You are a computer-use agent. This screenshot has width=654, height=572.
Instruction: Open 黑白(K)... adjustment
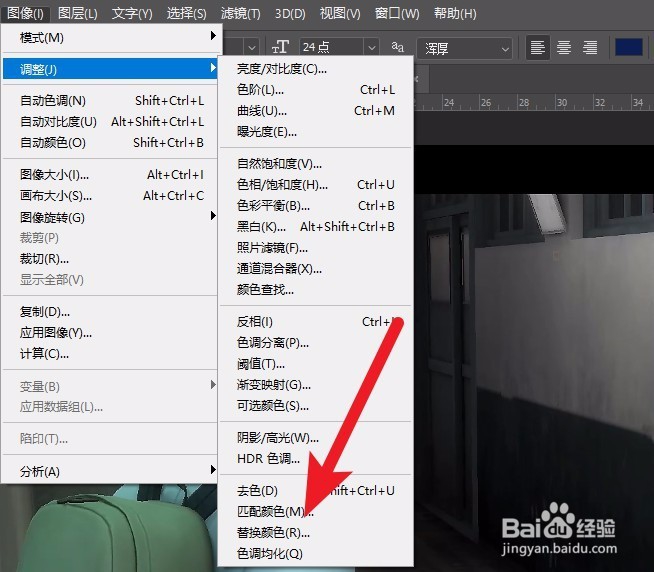pos(316,227)
